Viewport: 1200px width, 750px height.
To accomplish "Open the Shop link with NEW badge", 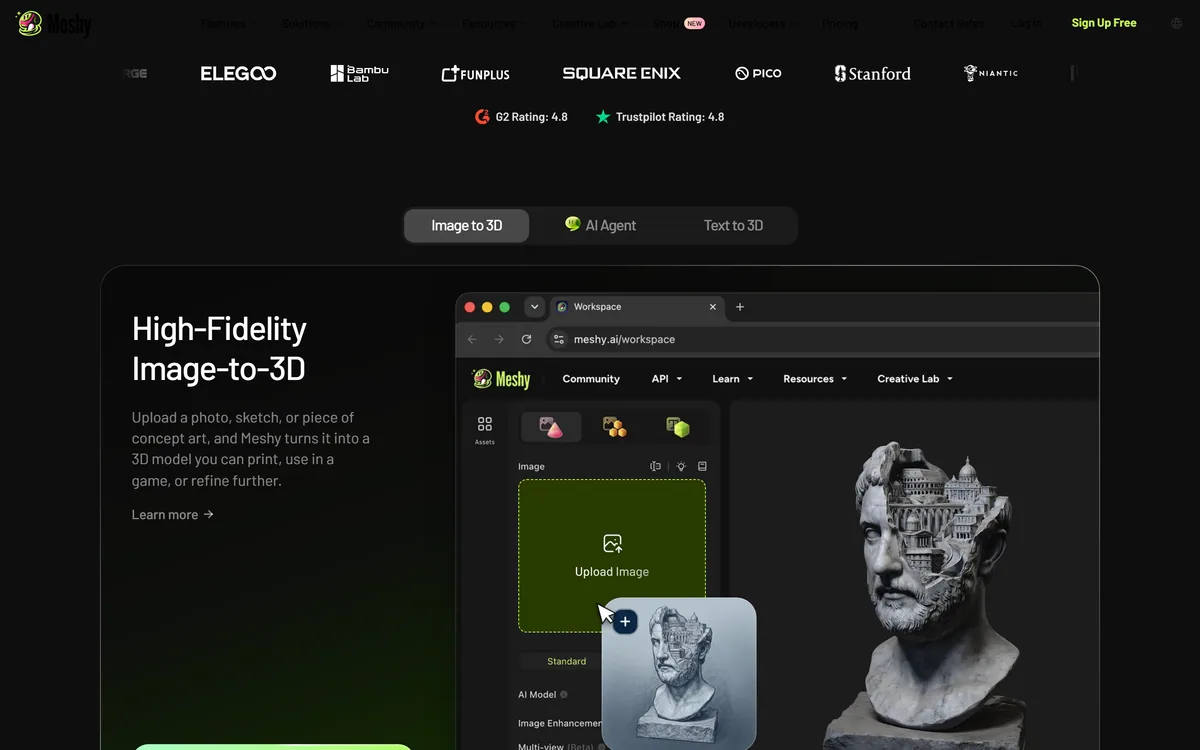I will (679, 23).
